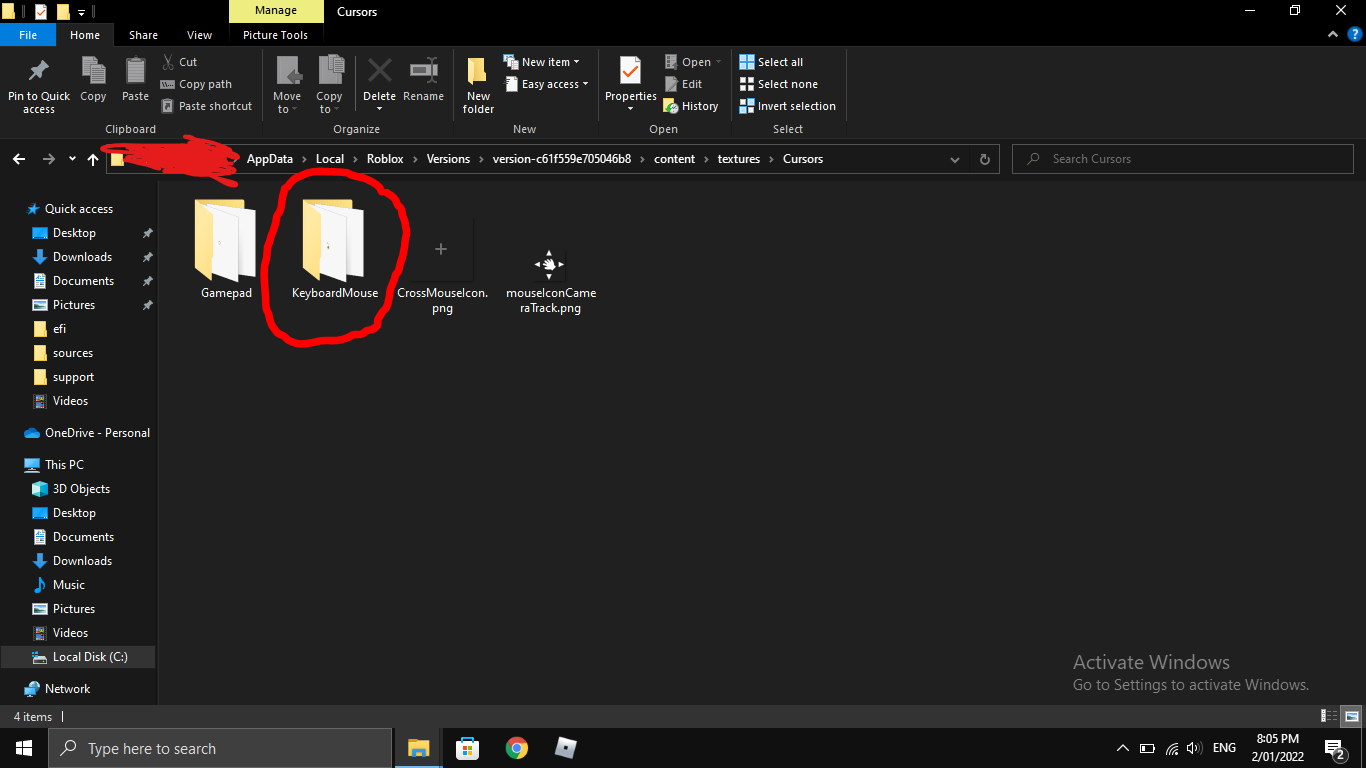
Task: Open the Recent locations dropdown arrow
Action: [x=72, y=159]
